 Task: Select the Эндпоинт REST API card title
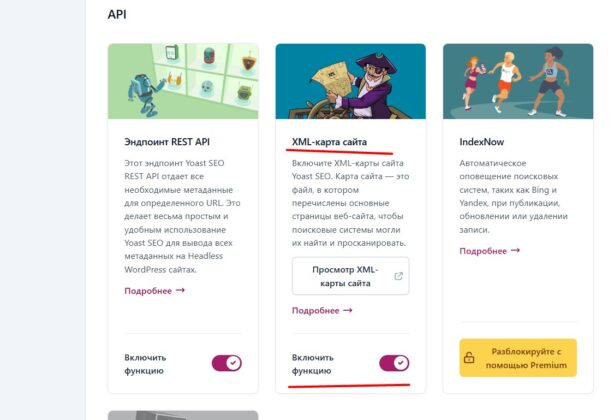[167, 142]
